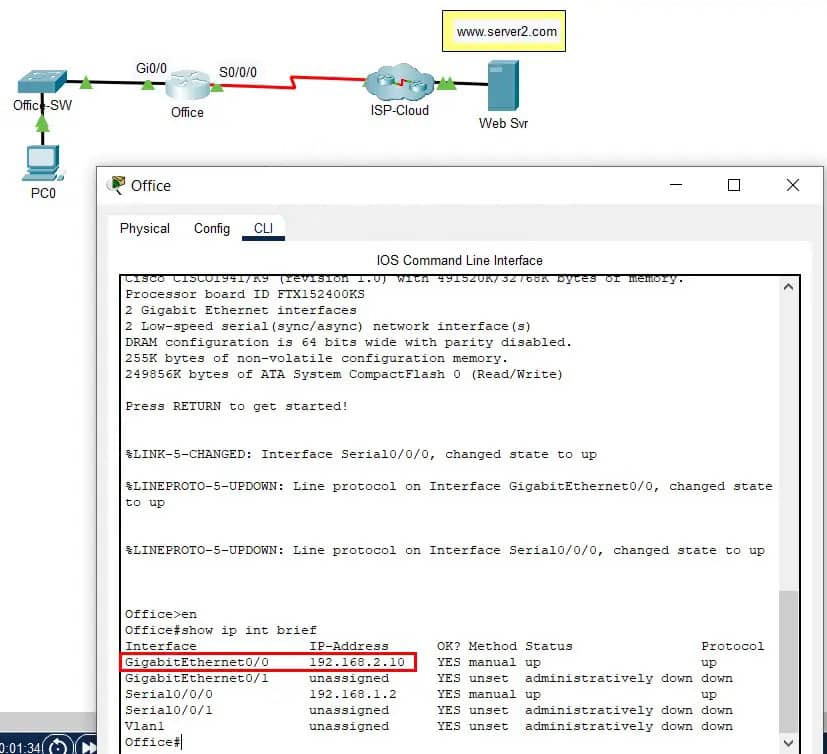Image resolution: width=827 pixels, height=754 pixels.
Task: Click the PC0 computer icon
Action: tap(43, 163)
